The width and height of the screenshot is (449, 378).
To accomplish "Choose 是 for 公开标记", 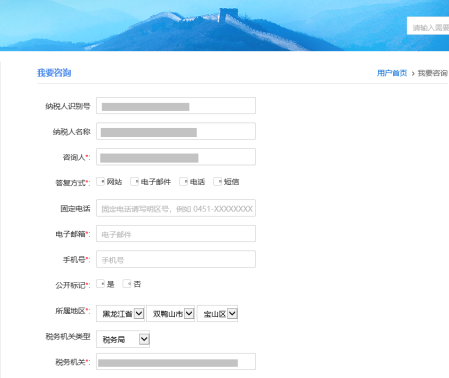I will point(101,284).
